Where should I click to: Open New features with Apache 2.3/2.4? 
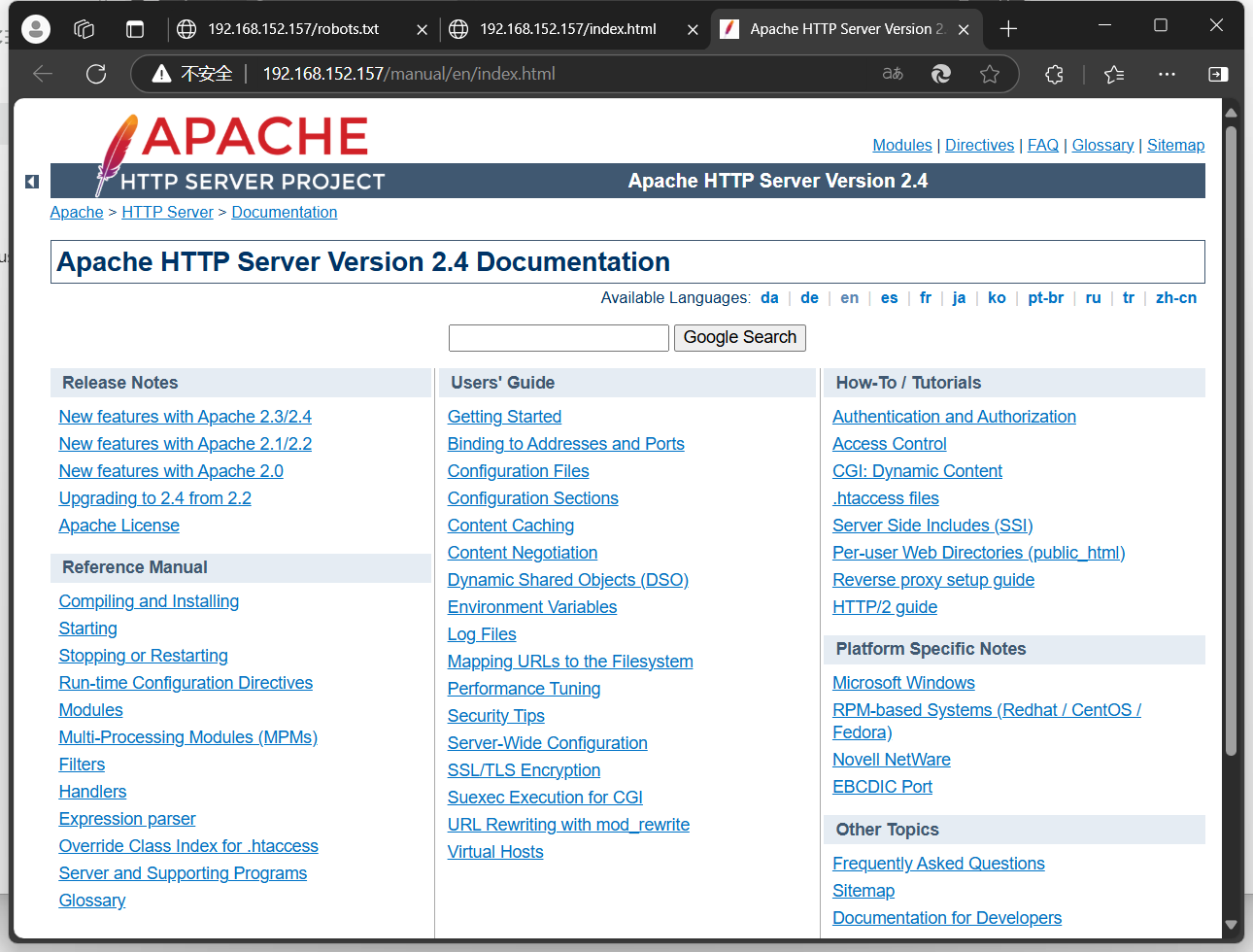[185, 417]
